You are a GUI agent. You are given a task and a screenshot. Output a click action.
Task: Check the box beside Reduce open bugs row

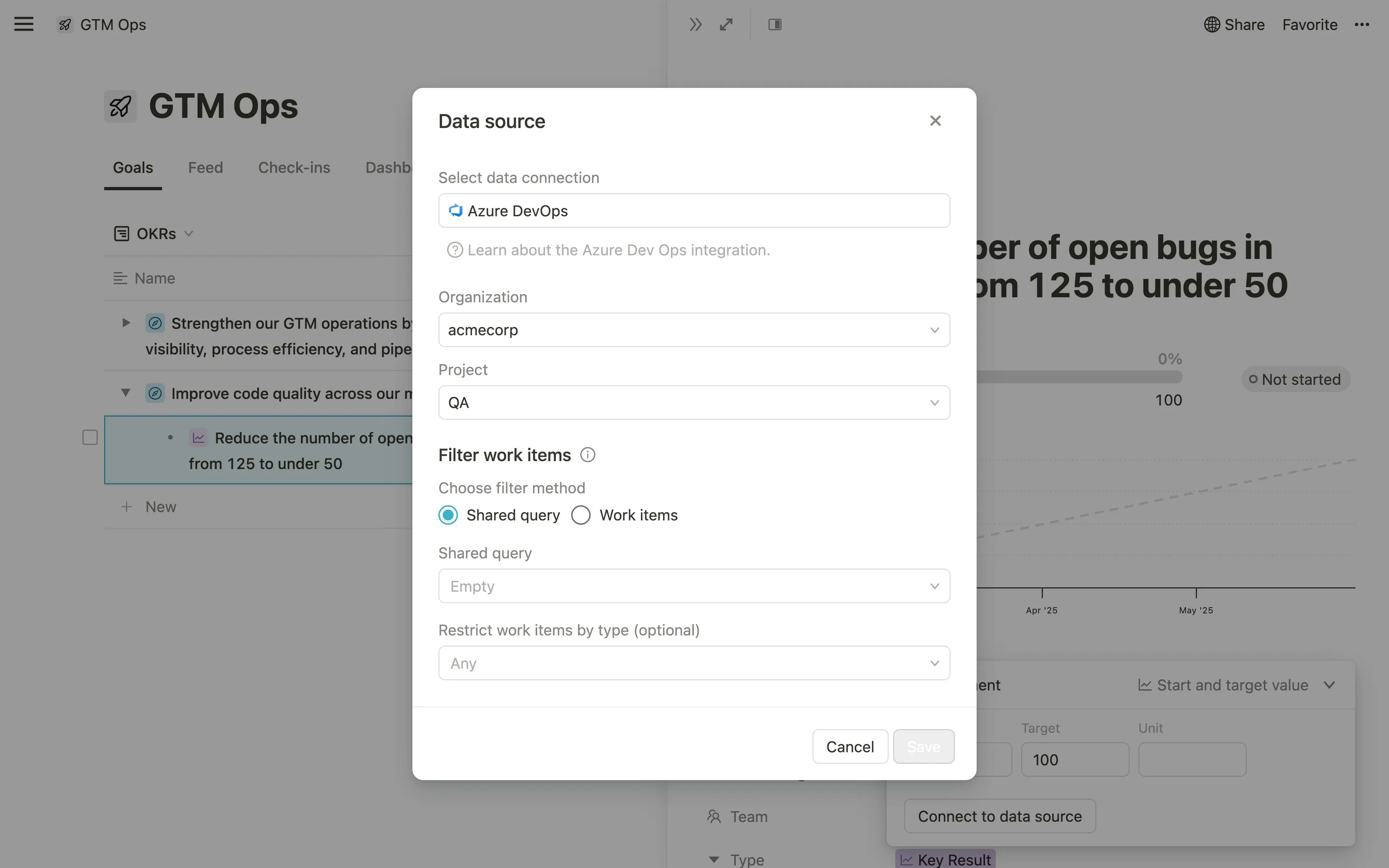pos(90,438)
